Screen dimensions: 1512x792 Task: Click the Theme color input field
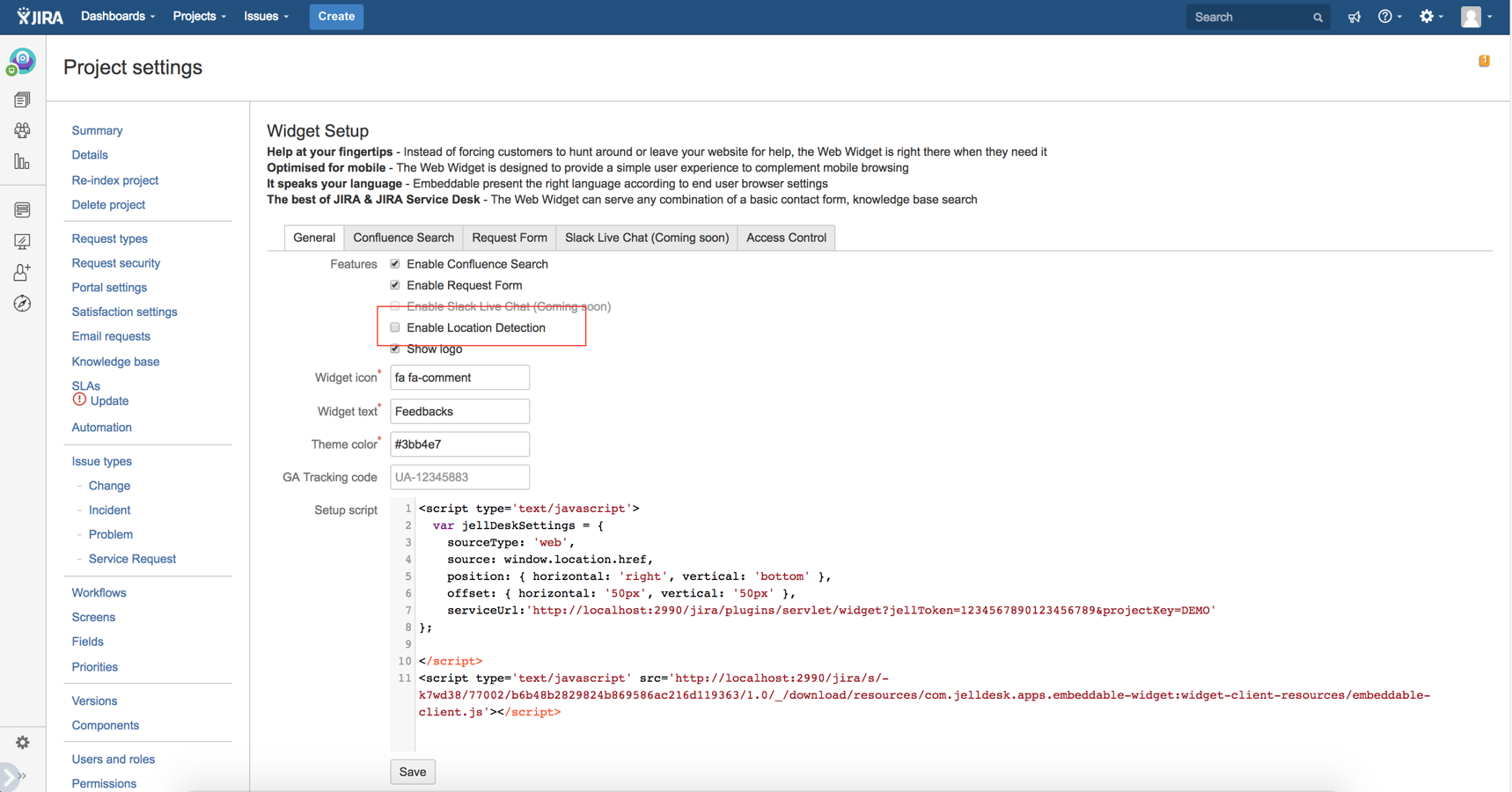coord(459,444)
